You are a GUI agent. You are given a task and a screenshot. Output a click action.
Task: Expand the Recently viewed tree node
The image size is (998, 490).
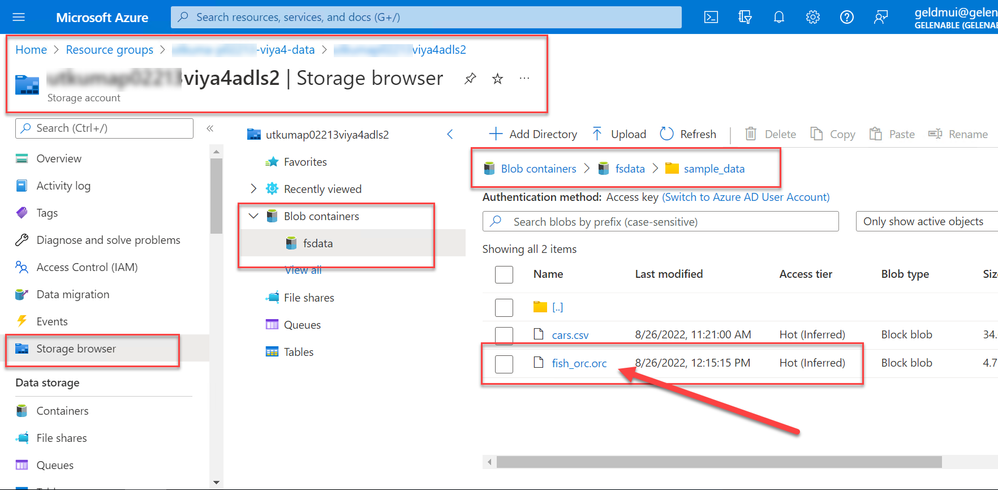pyautogui.click(x=254, y=189)
